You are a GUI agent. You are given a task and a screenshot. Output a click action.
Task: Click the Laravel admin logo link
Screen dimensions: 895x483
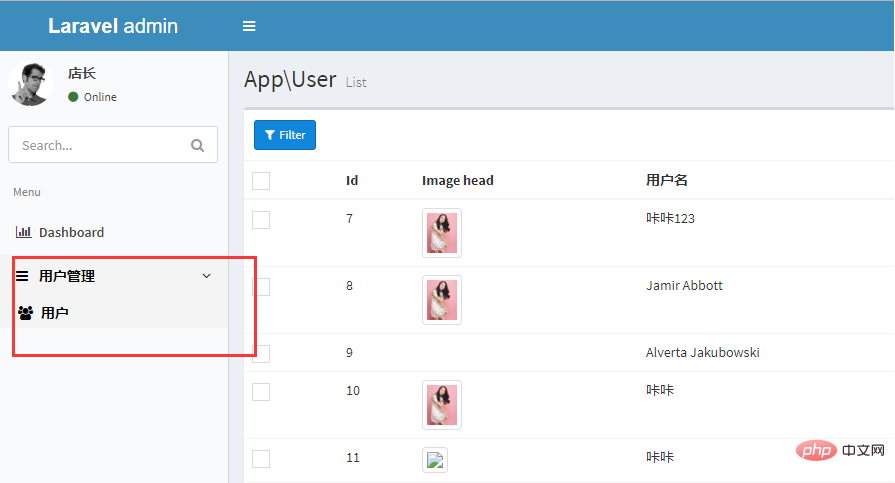[x=113, y=26]
